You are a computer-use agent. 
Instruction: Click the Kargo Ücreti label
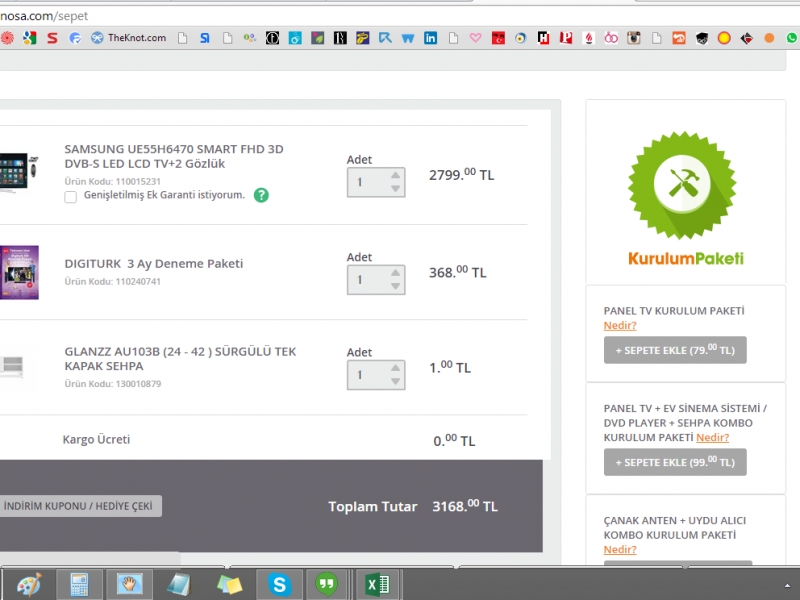coord(96,439)
